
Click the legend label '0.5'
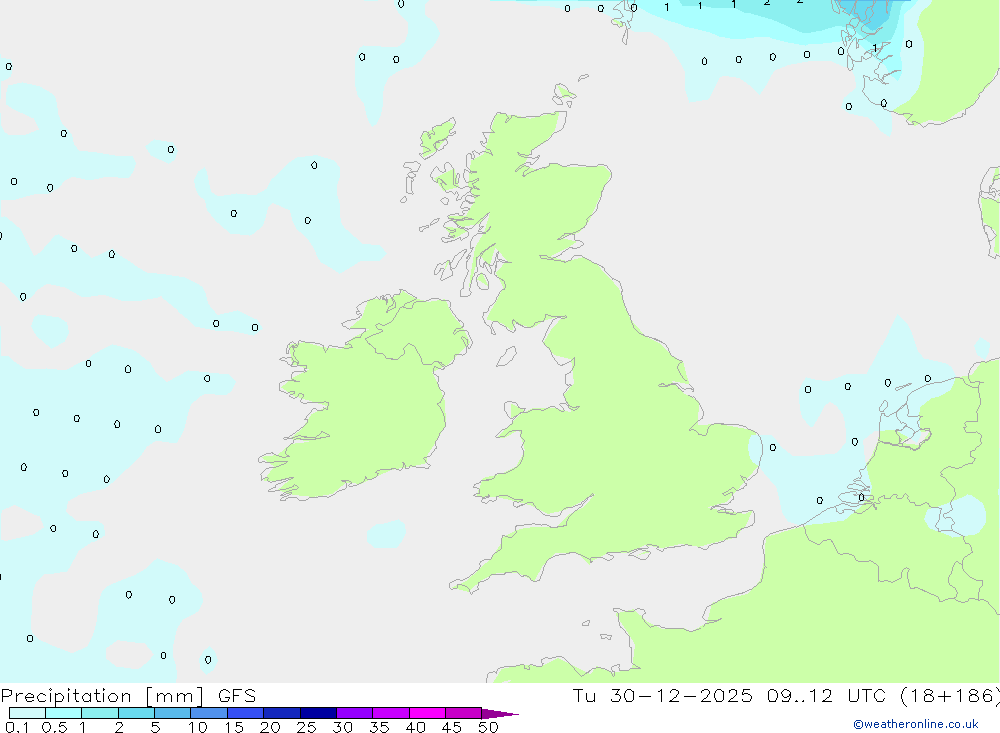(55, 727)
